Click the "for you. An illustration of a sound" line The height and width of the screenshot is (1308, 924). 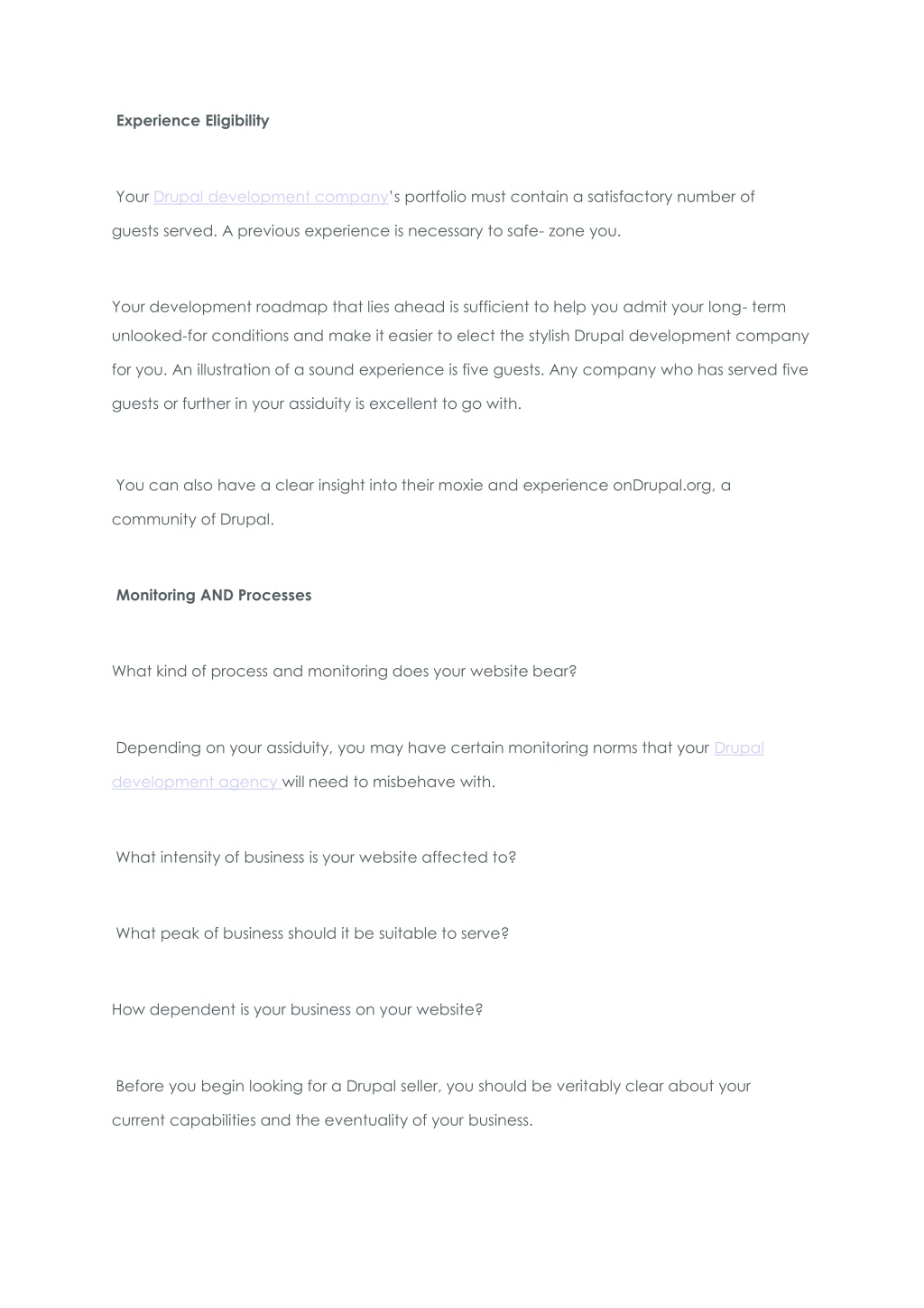(x=460, y=370)
